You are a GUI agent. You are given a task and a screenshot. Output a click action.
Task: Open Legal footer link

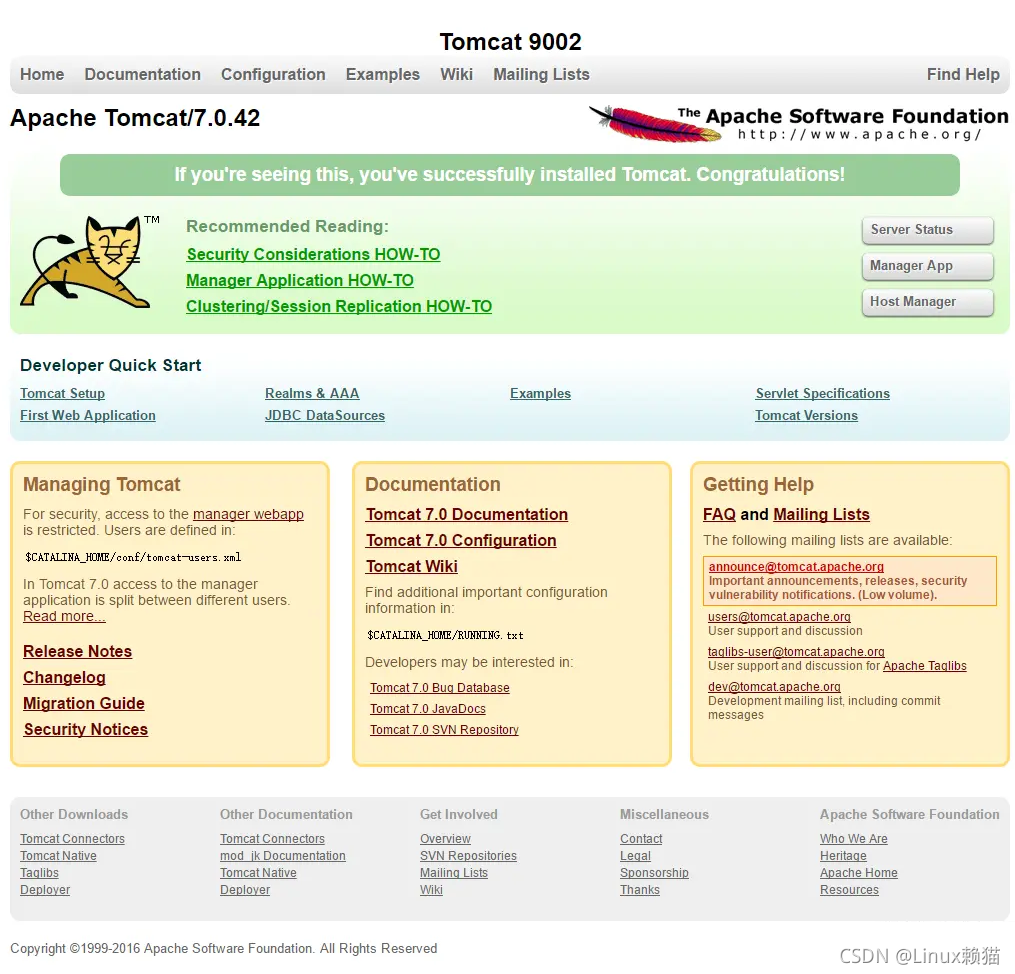[636, 856]
